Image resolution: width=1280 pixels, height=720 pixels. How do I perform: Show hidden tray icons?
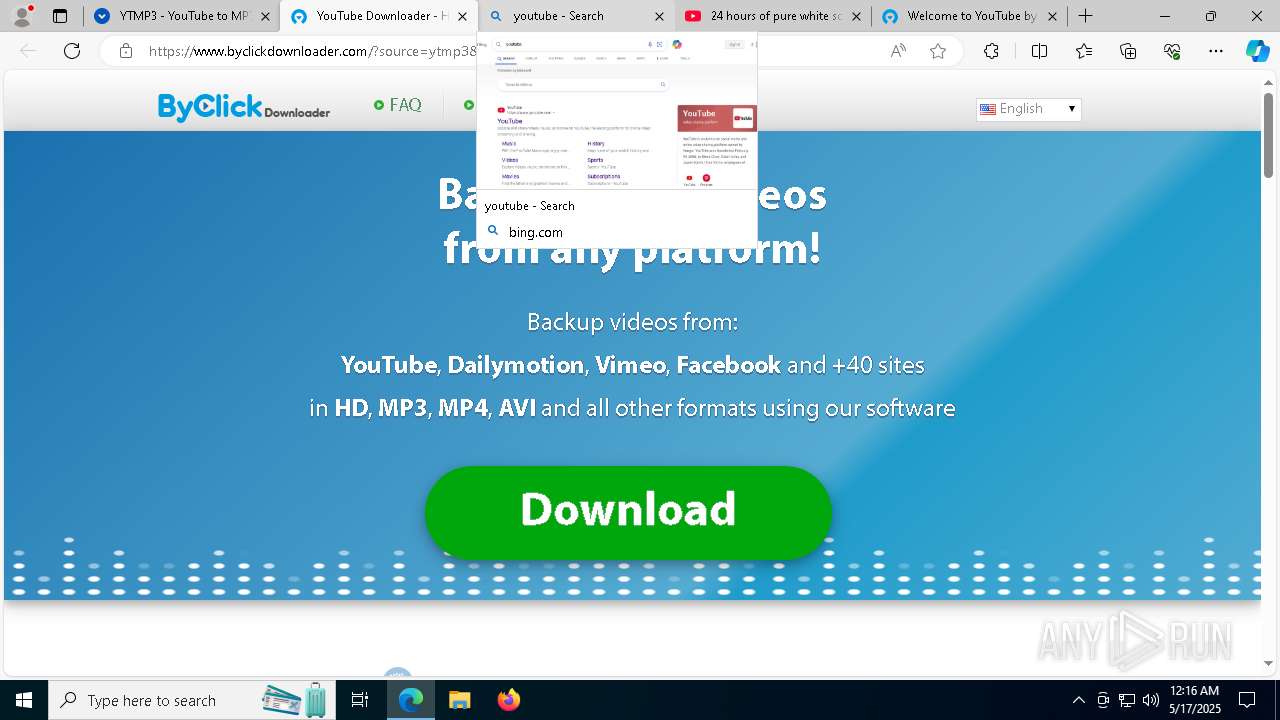point(1078,700)
